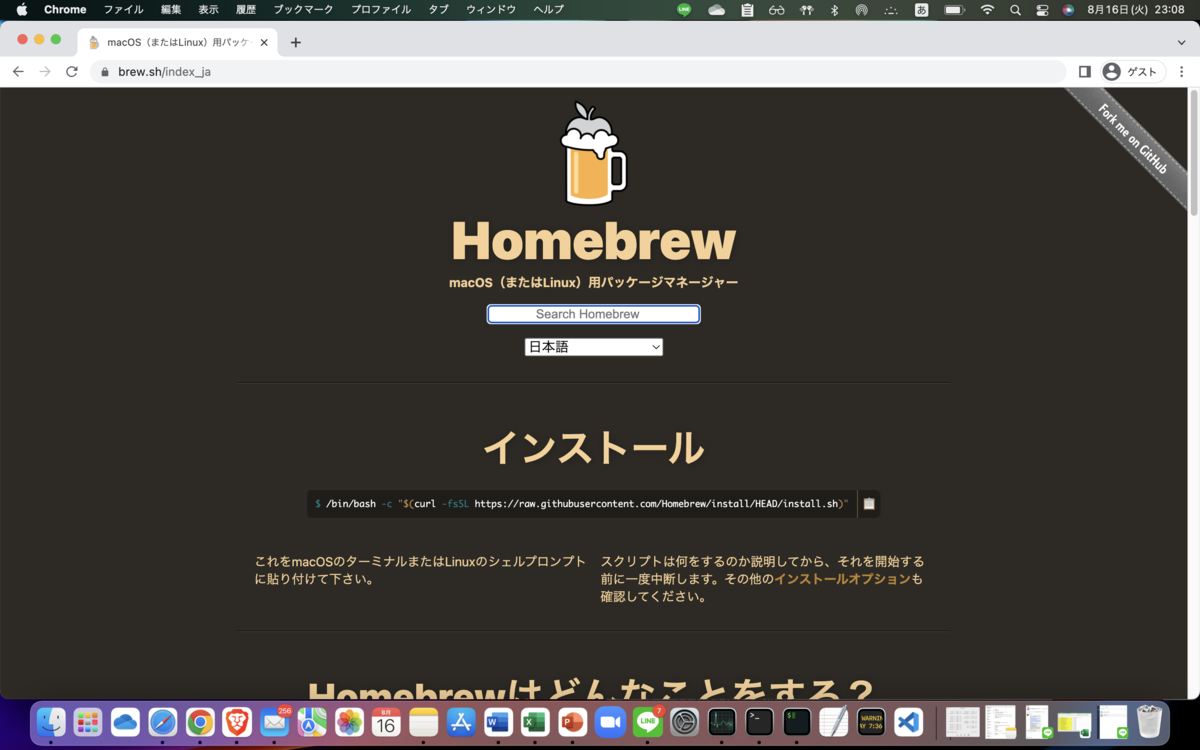
Task: Open Spotlight search magnifier
Action: (x=1015, y=10)
